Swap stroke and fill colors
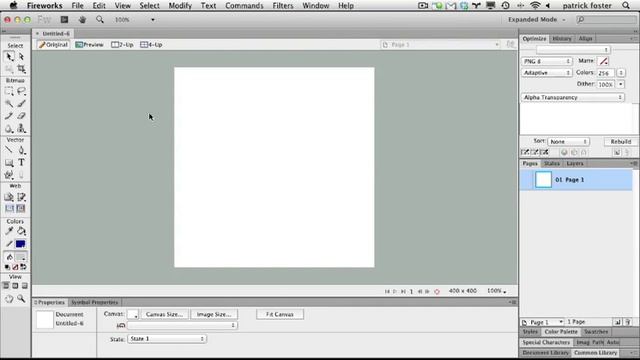The width and height of the screenshot is (640, 360). point(23,267)
